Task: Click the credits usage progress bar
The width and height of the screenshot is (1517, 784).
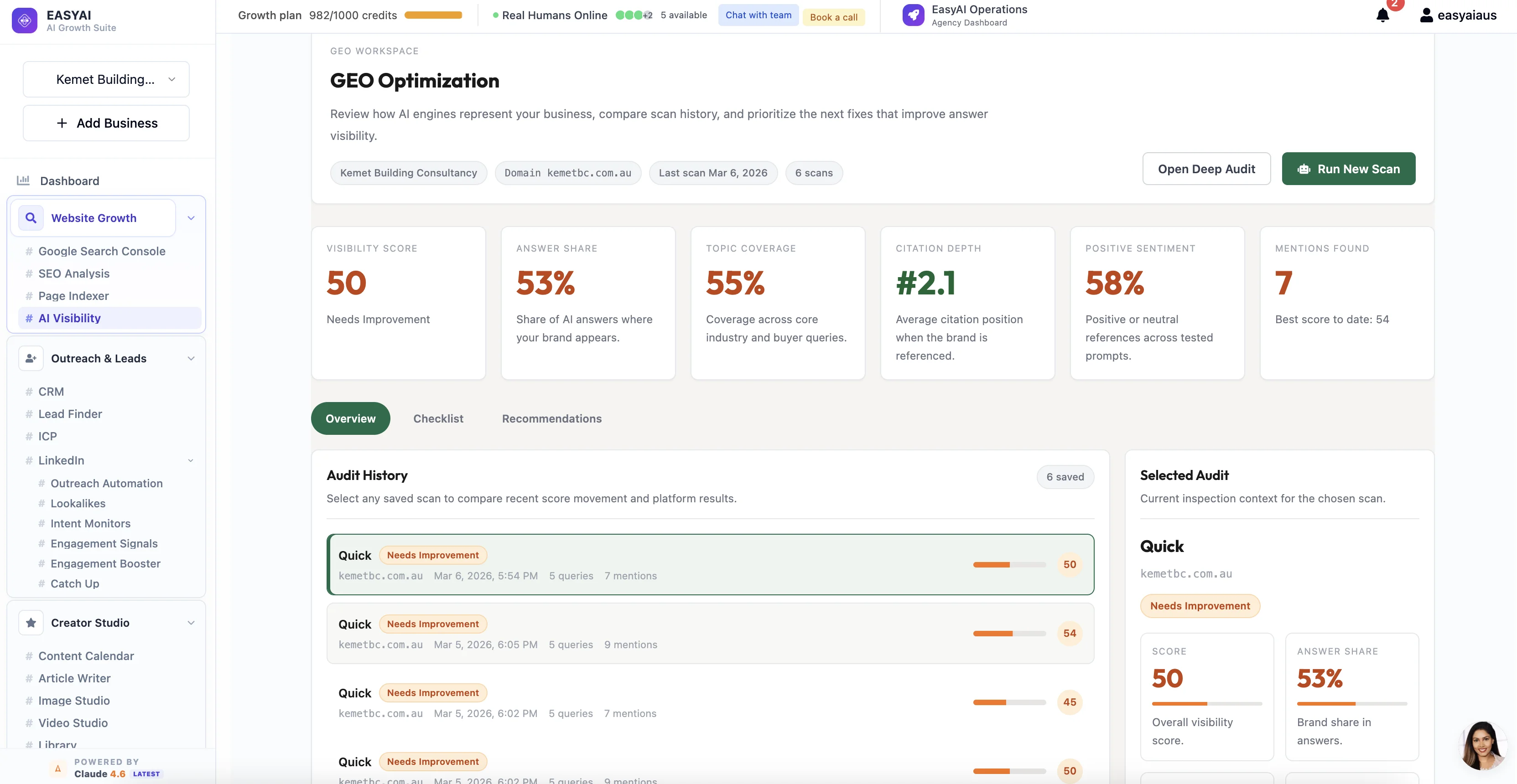Action: click(433, 15)
